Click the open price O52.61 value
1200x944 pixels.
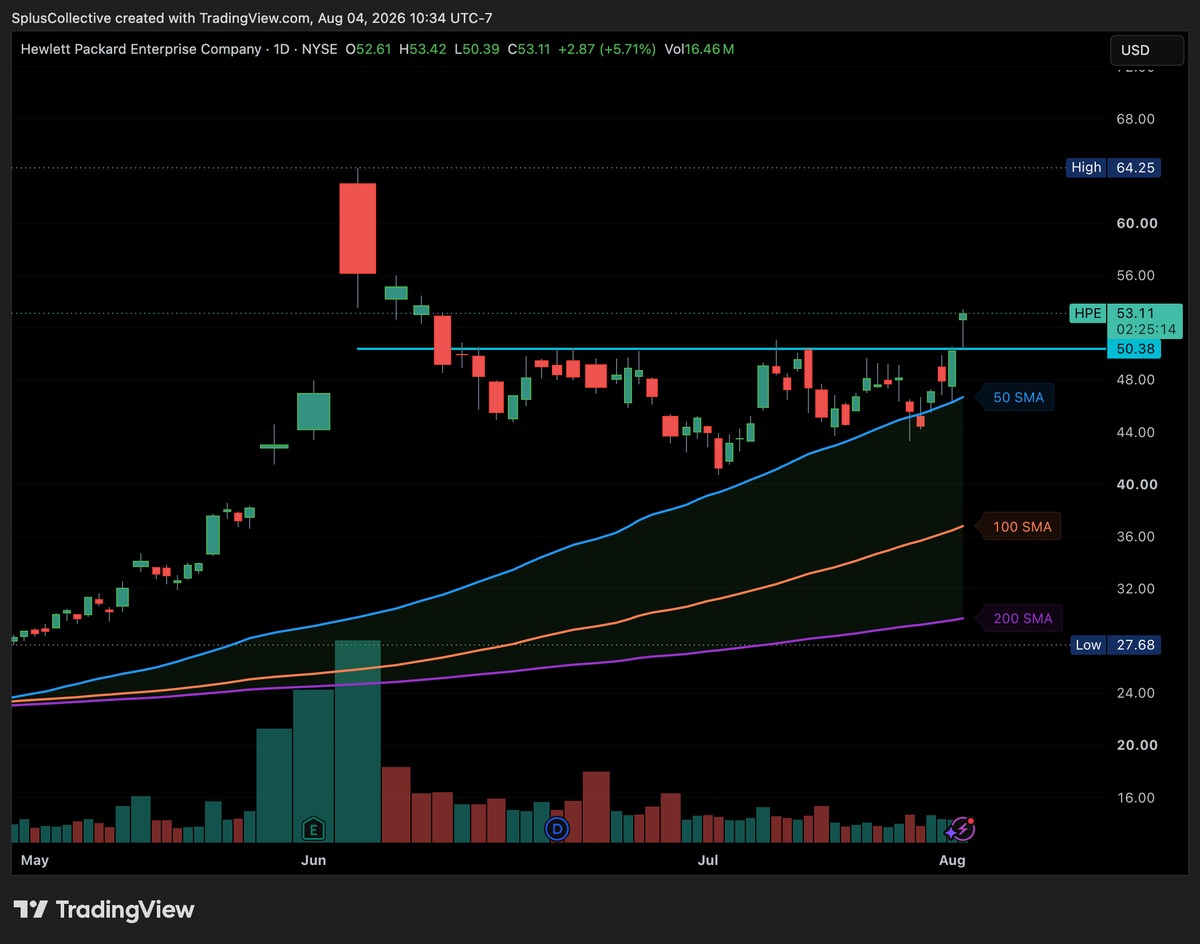click(370, 49)
